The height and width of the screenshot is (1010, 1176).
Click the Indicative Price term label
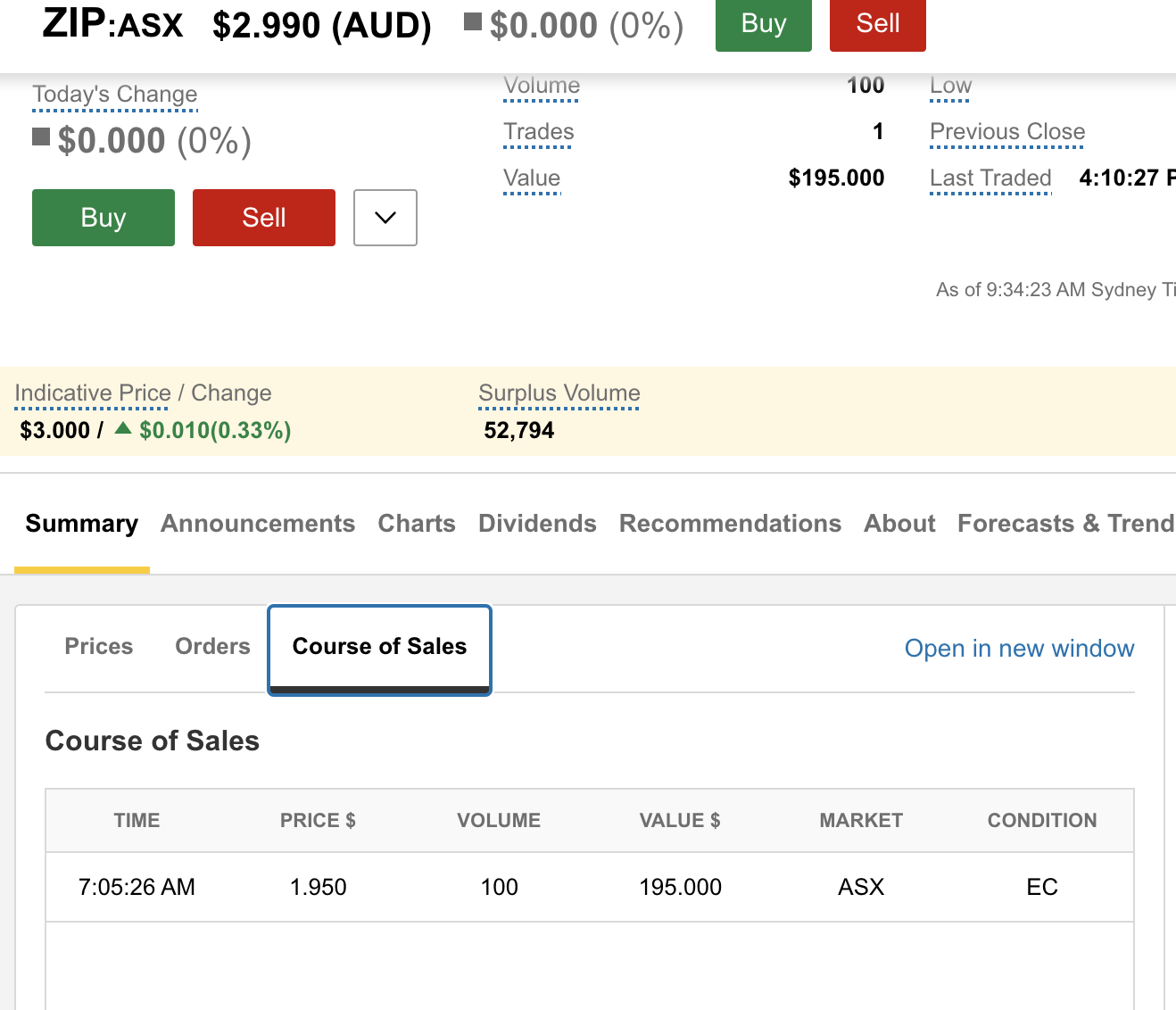click(x=93, y=393)
